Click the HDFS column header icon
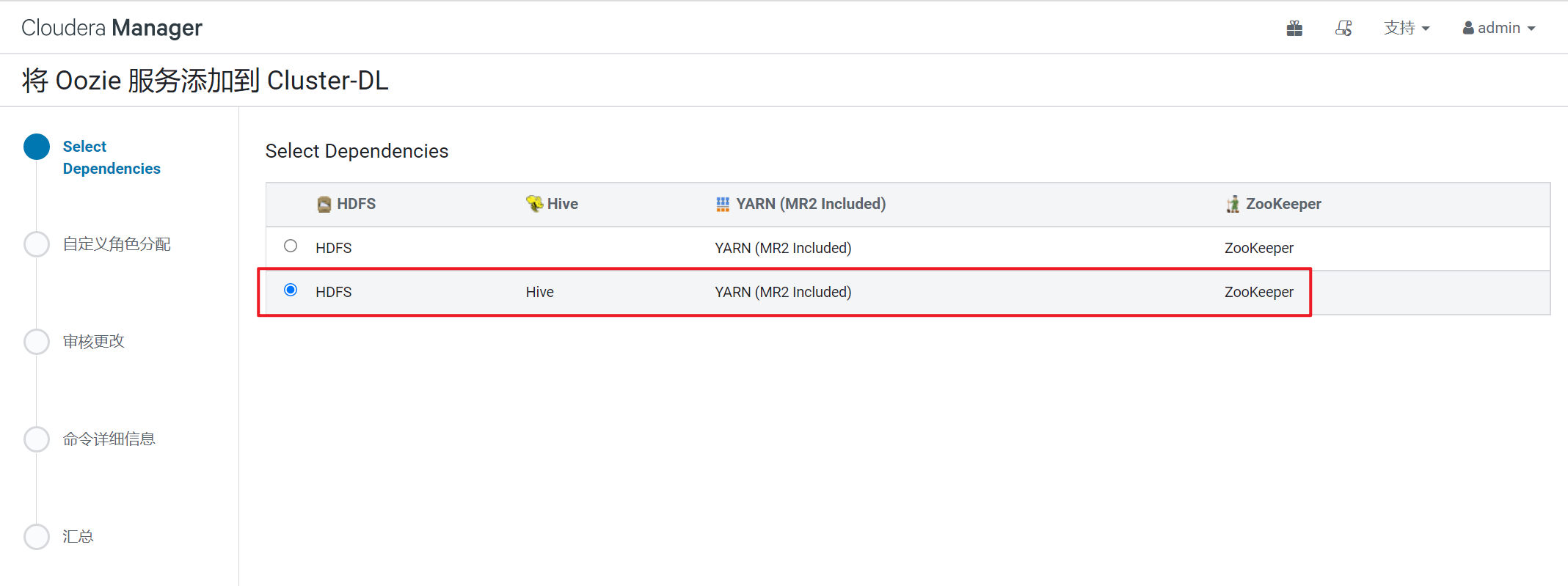 click(x=324, y=205)
